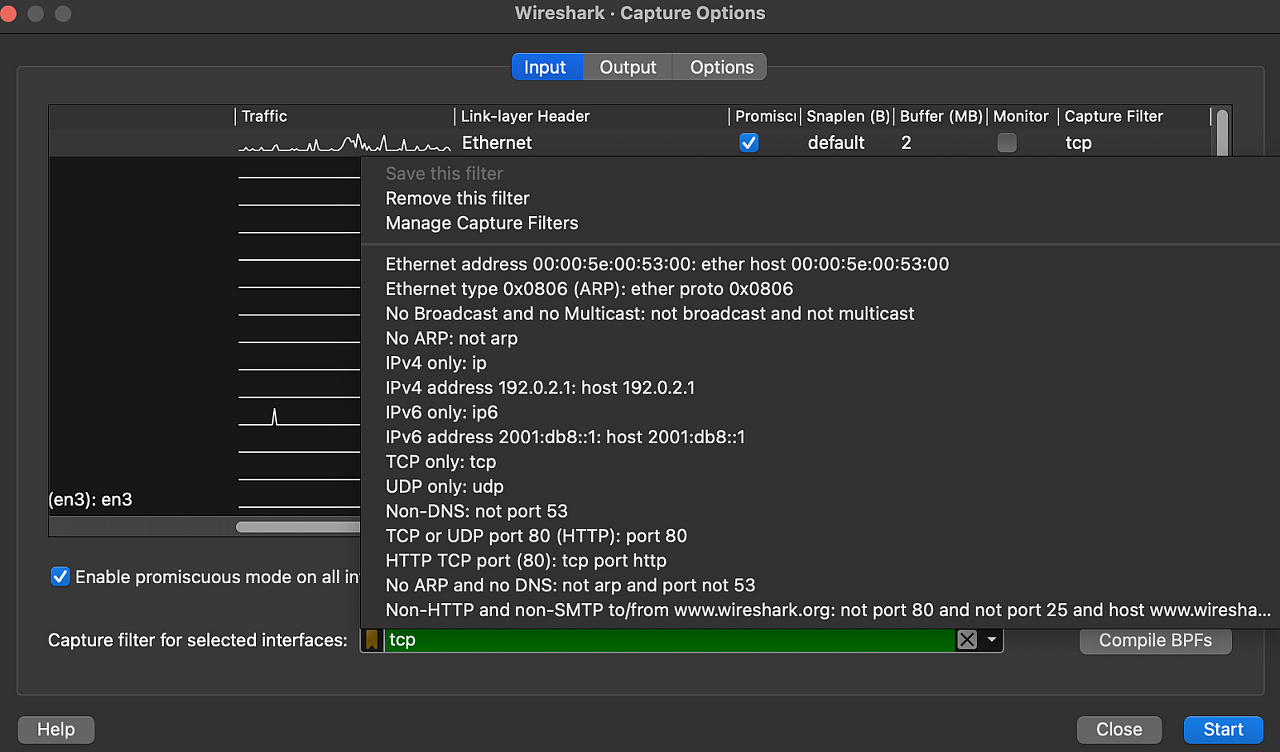
Task: Click the Capture Filter column header
Action: point(1135,116)
